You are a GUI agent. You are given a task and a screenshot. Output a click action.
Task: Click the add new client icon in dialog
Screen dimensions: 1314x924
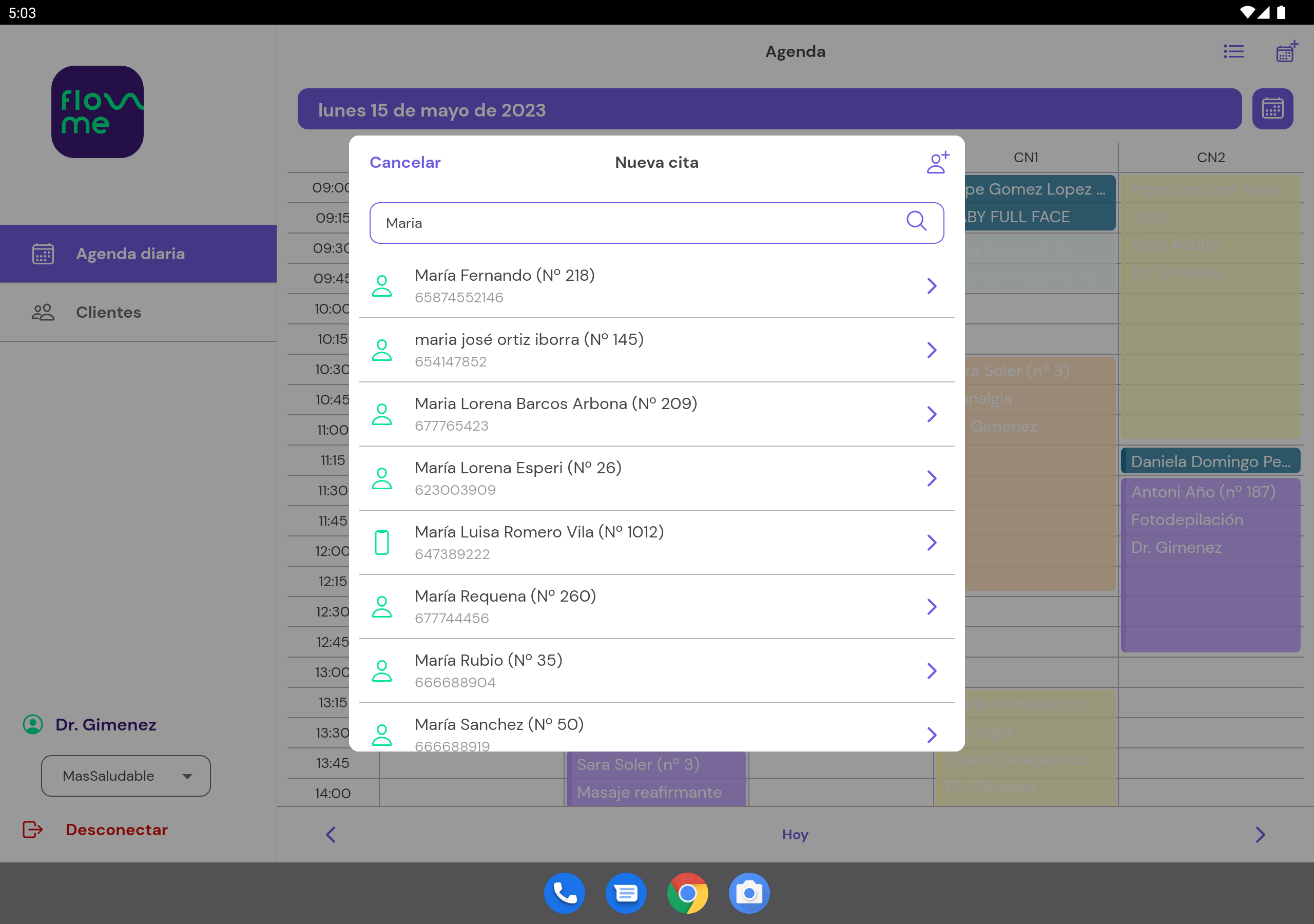click(x=937, y=163)
